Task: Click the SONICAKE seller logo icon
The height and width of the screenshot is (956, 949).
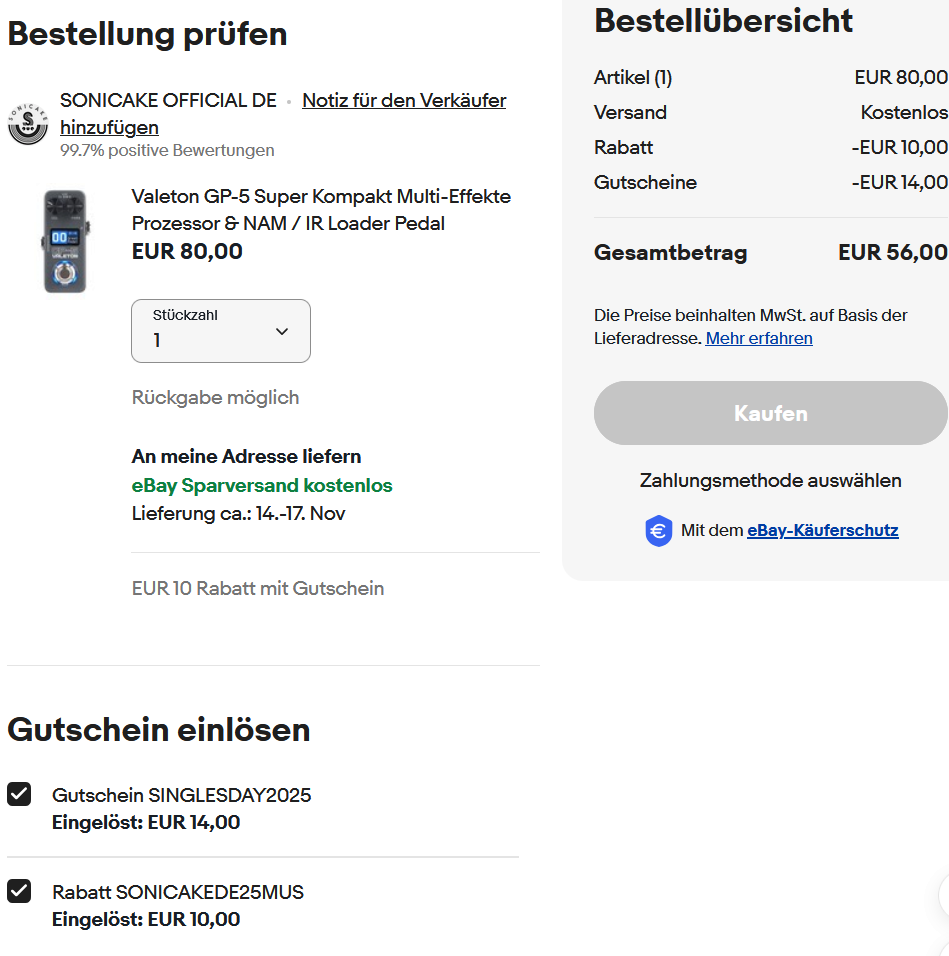Action: point(28,123)
